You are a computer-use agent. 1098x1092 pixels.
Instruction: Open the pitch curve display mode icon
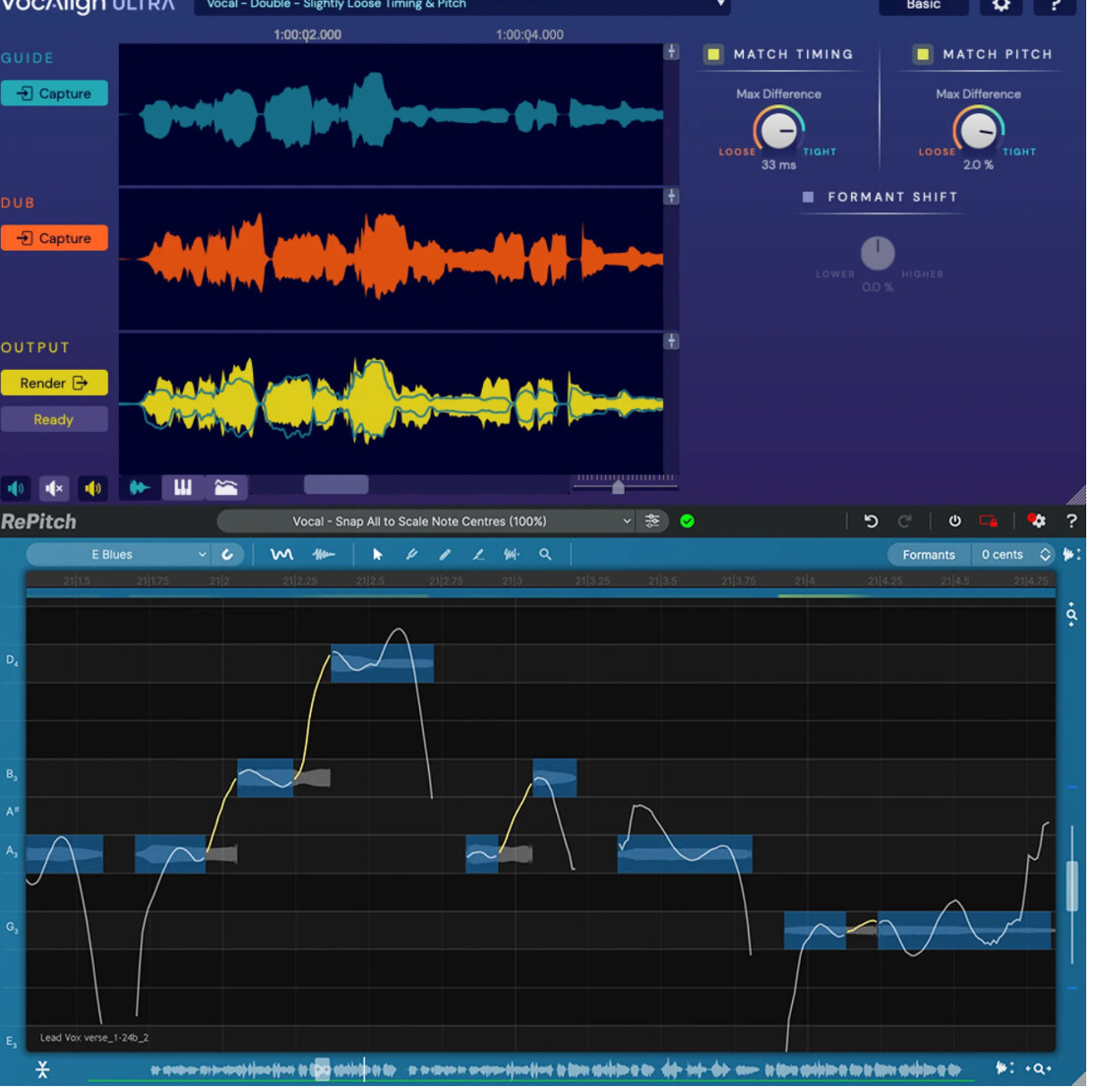pyautogui.click(x=282, y=554)
